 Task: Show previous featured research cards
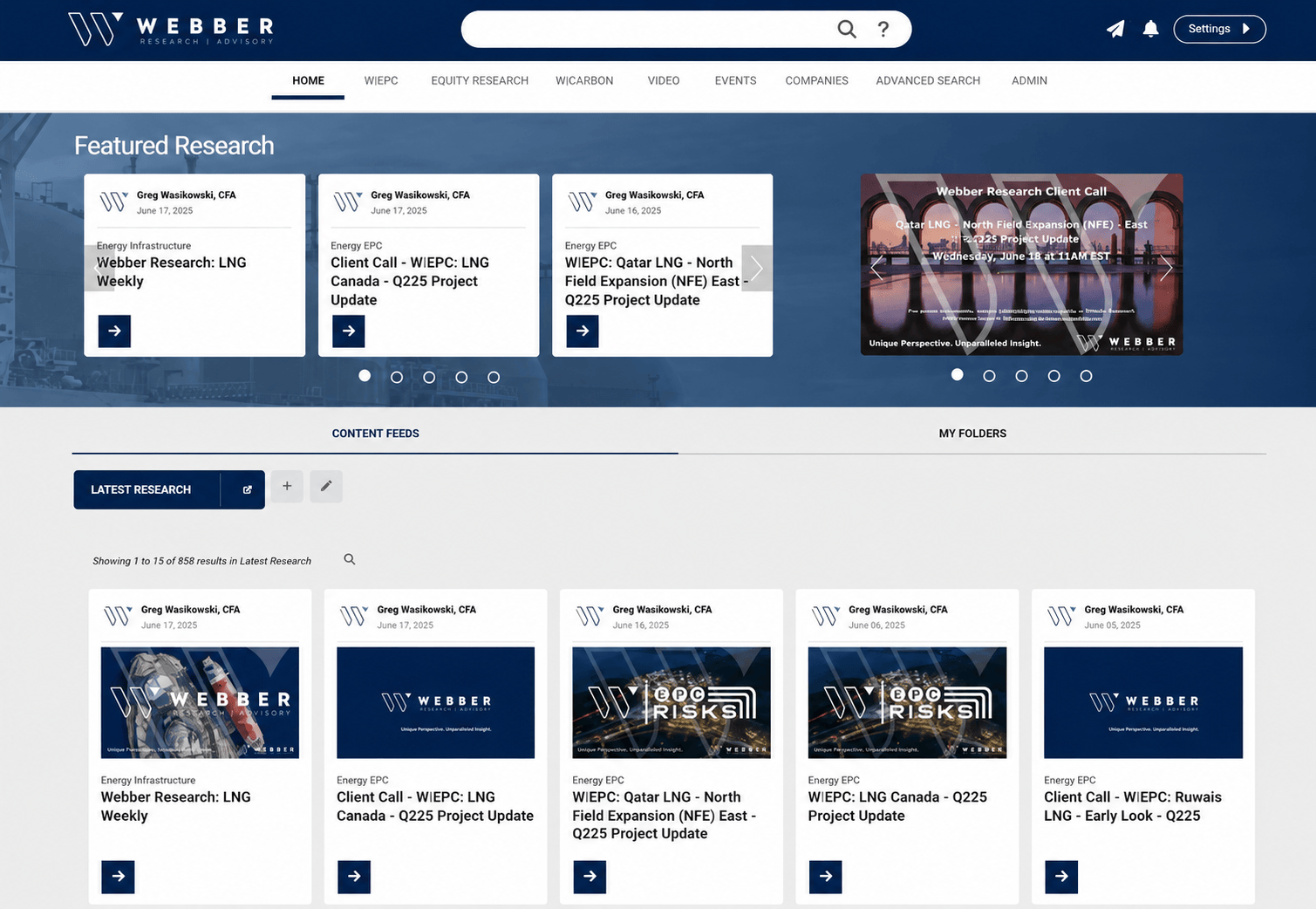point(99,268)
